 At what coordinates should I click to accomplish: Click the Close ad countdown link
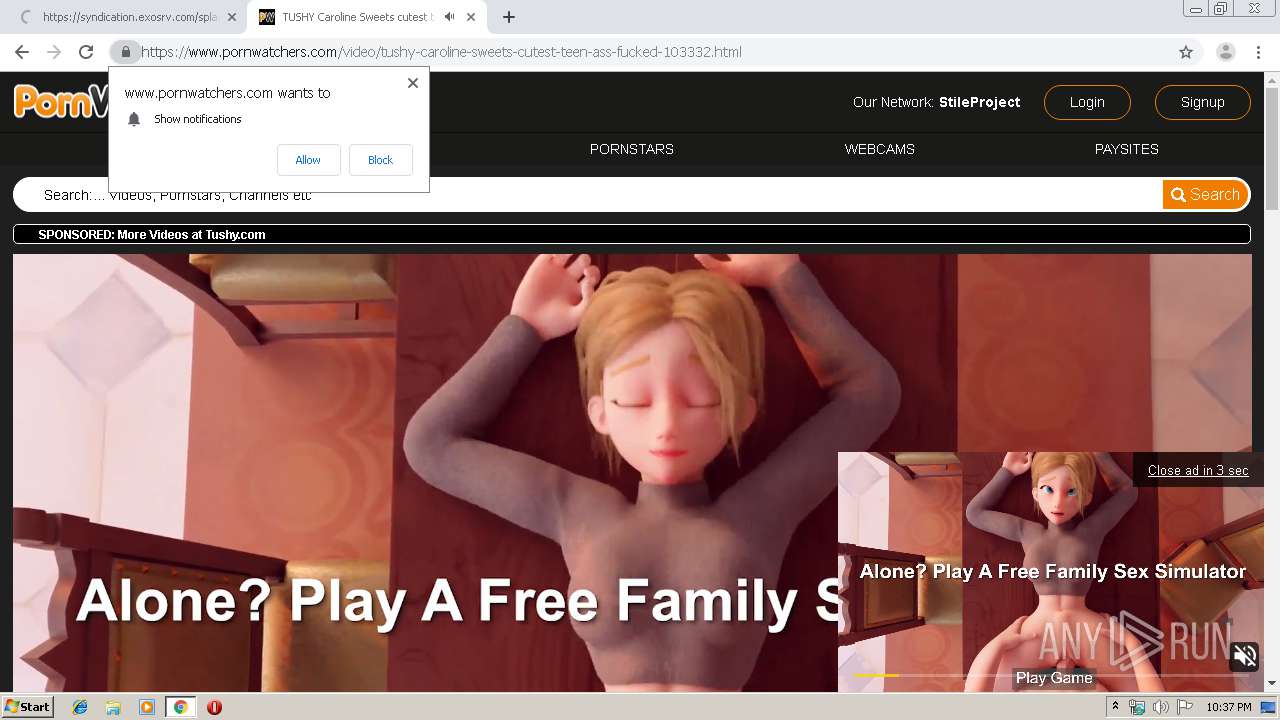1198,470
